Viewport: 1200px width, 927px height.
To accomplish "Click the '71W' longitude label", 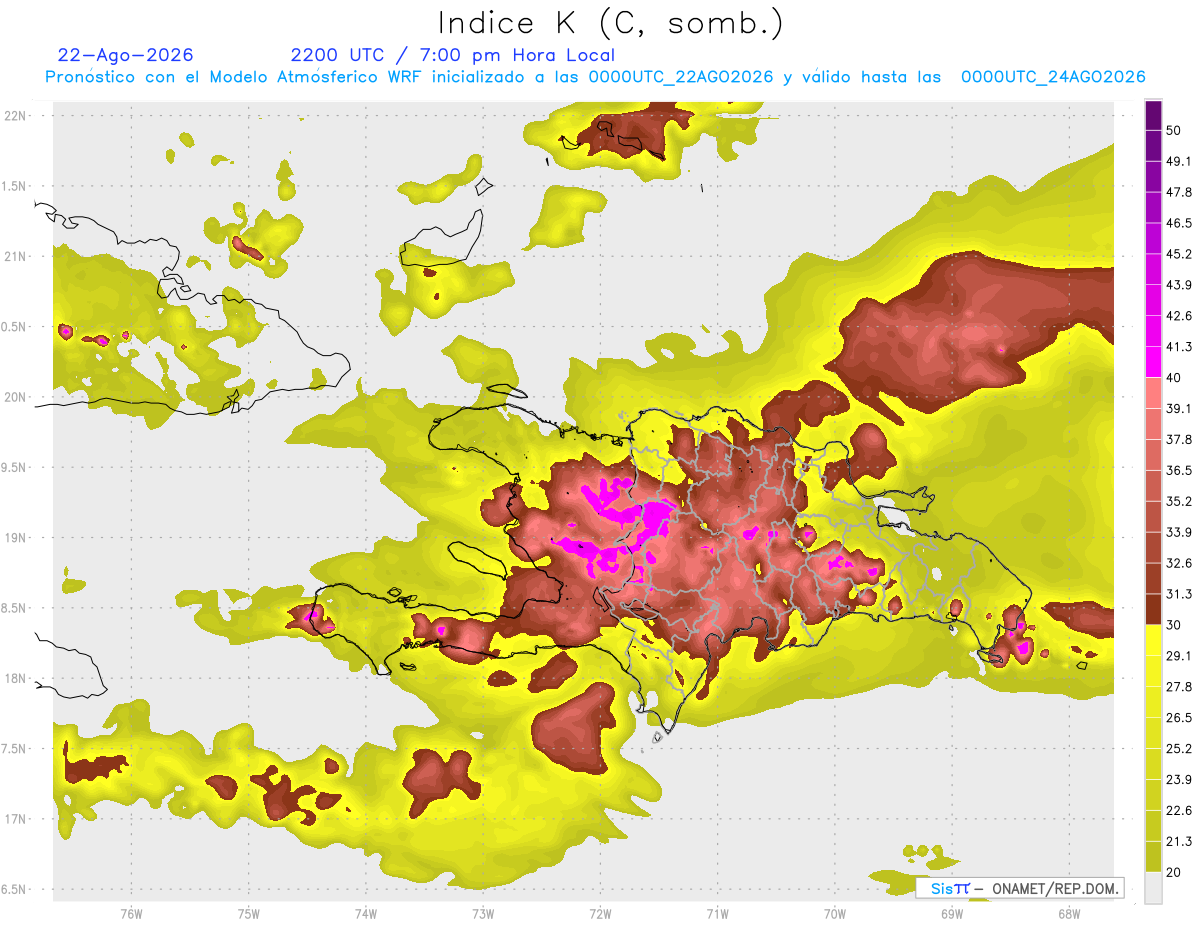I will [x=717, y=914].
